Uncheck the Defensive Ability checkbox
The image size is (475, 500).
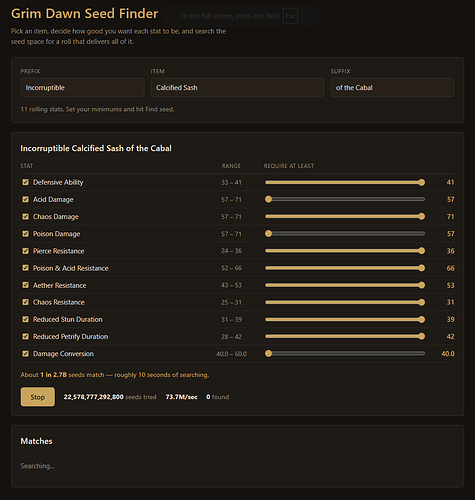[x=25, y=182]
